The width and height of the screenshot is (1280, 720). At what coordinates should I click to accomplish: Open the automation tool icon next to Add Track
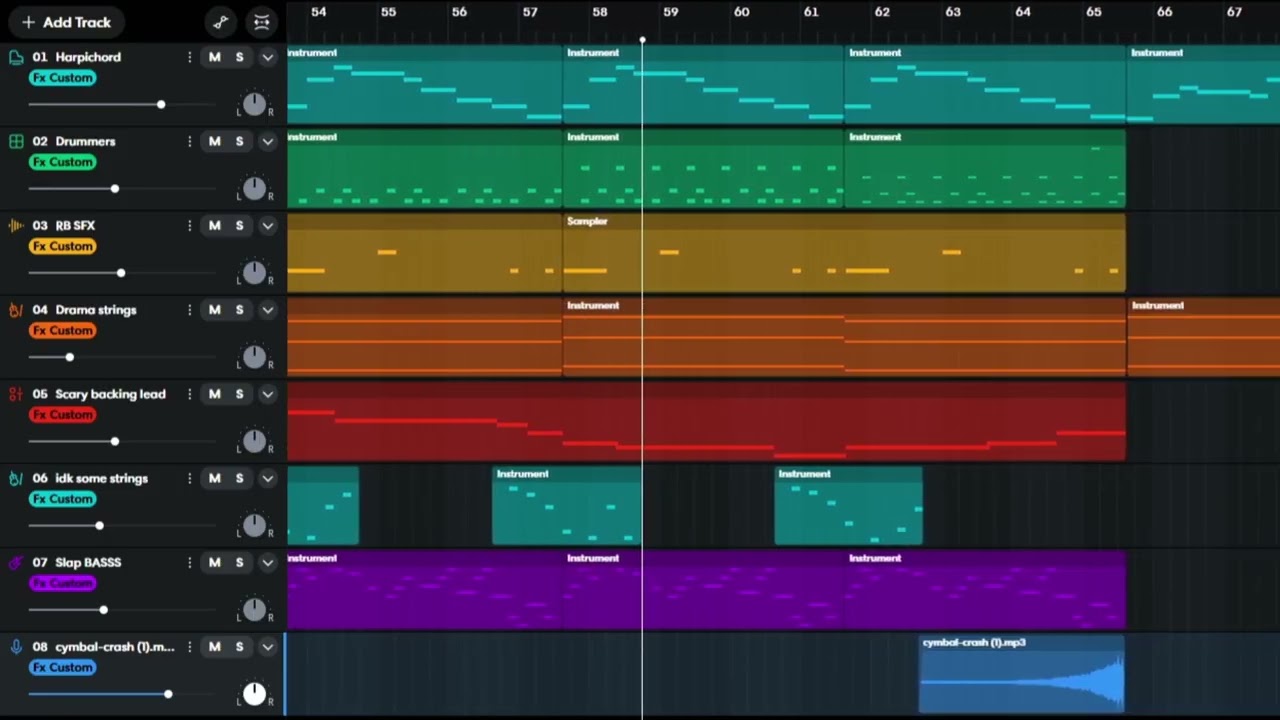click(221, 22)
